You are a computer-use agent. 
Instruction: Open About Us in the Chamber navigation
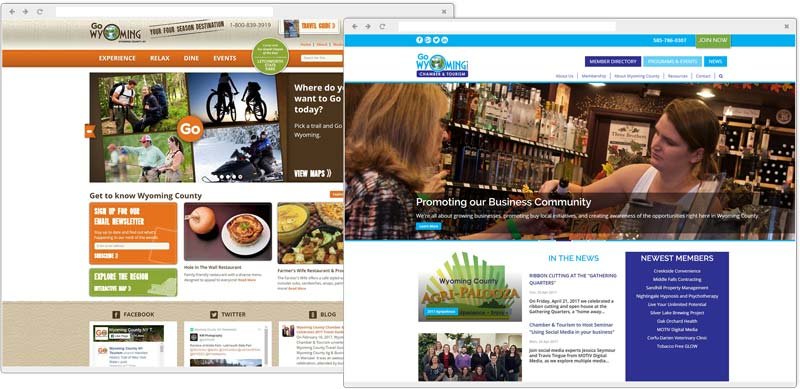click(564, 76)
